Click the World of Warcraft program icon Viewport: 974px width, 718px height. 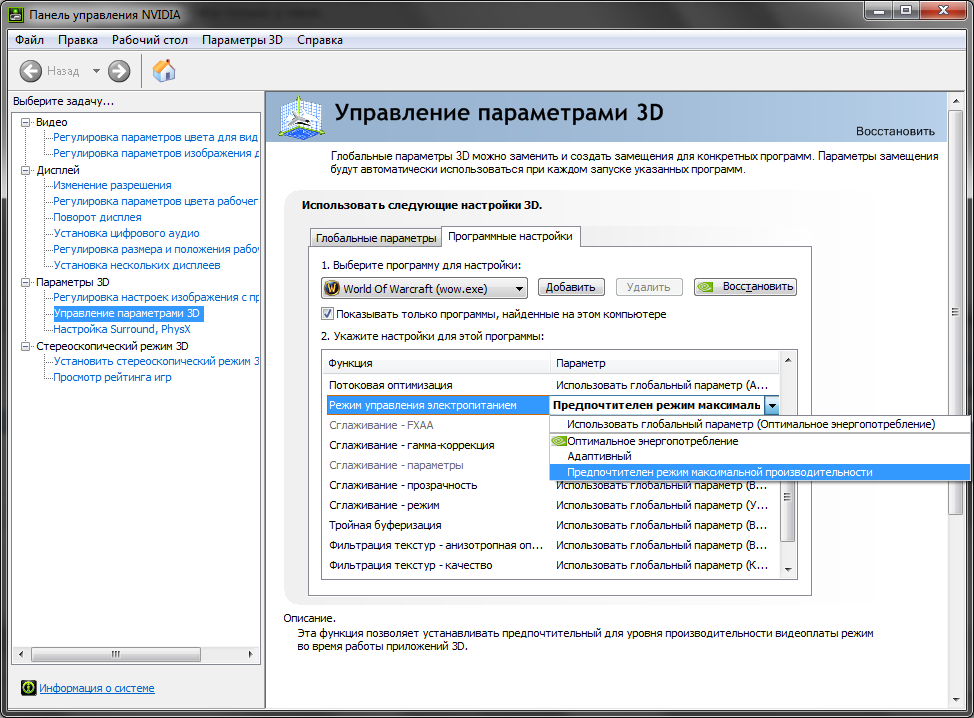pyautogui.click(x=332, y=288)
